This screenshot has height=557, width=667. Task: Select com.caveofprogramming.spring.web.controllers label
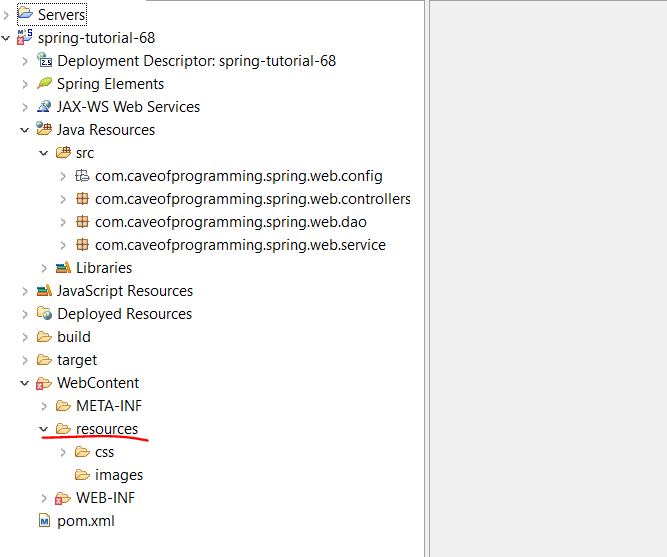pyautogui.click(x=253, y=199)
